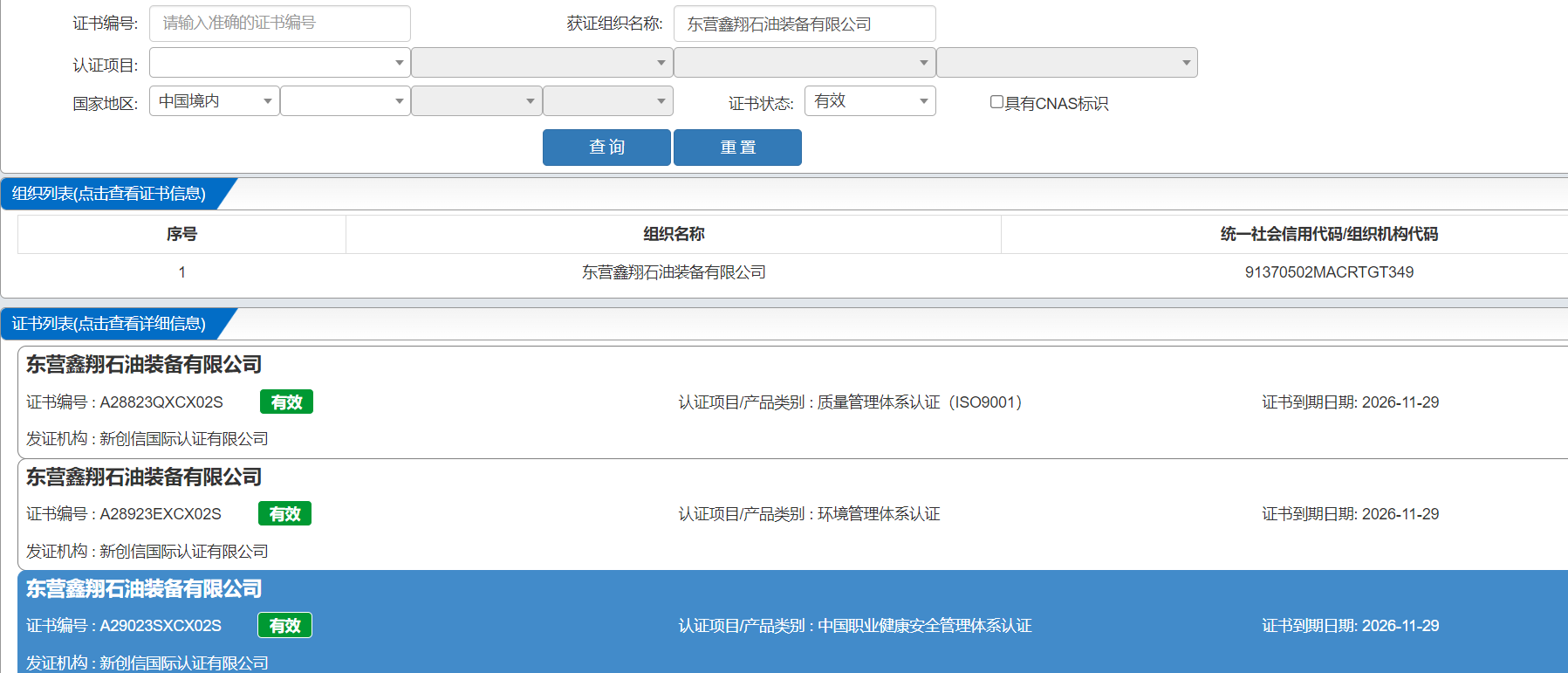Open the 证书状态 dropdown showing 有效
This screenshot has height=673, width=1568.
870,101
